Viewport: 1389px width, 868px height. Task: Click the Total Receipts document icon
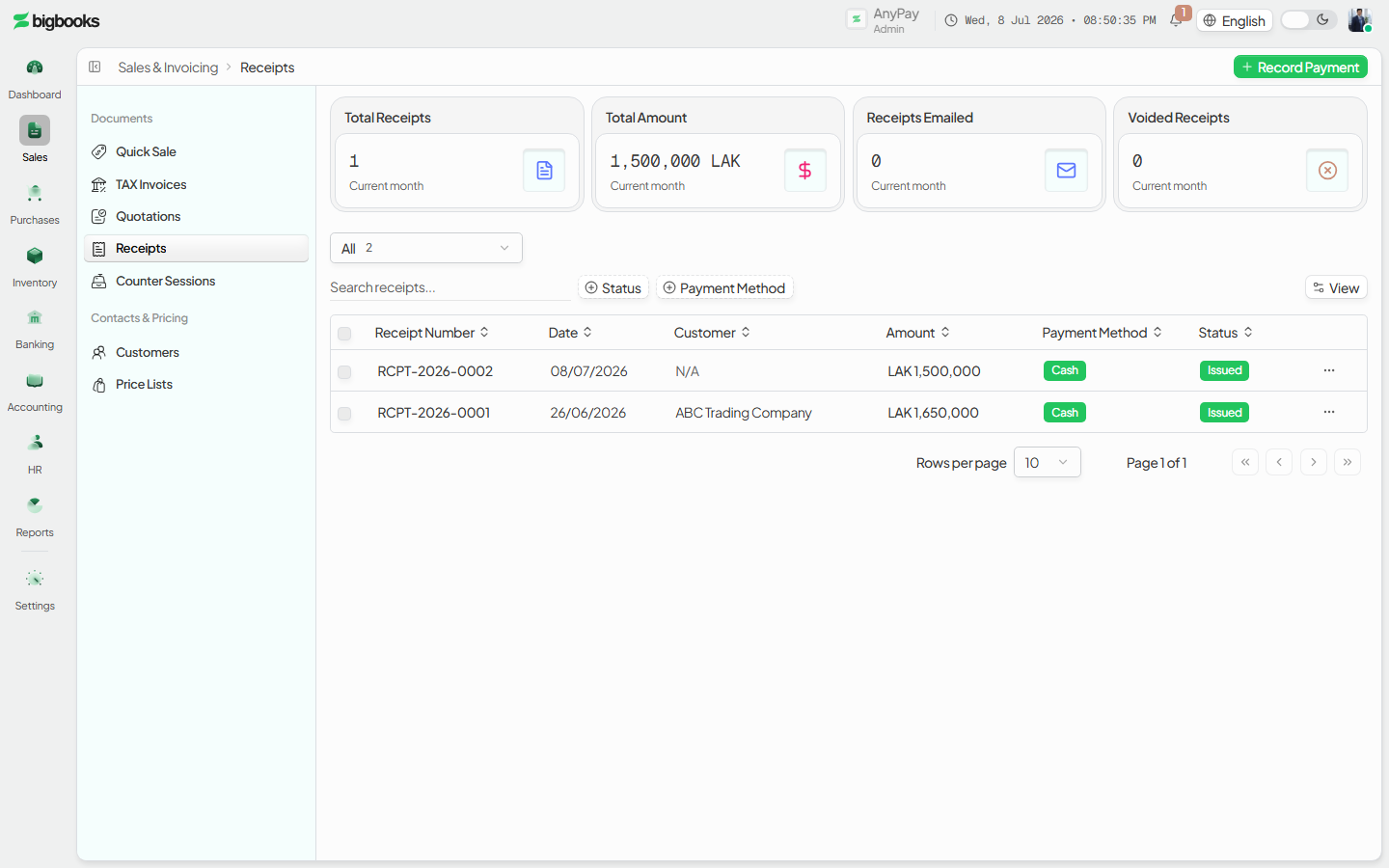point(544,171)
